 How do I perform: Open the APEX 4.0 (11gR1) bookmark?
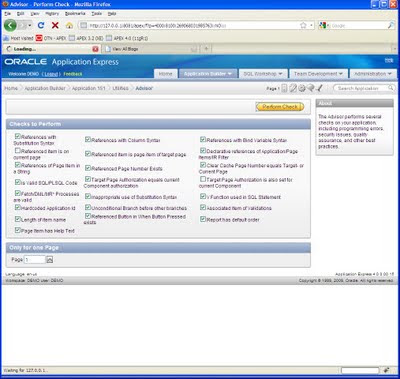[x=127, y=38]
